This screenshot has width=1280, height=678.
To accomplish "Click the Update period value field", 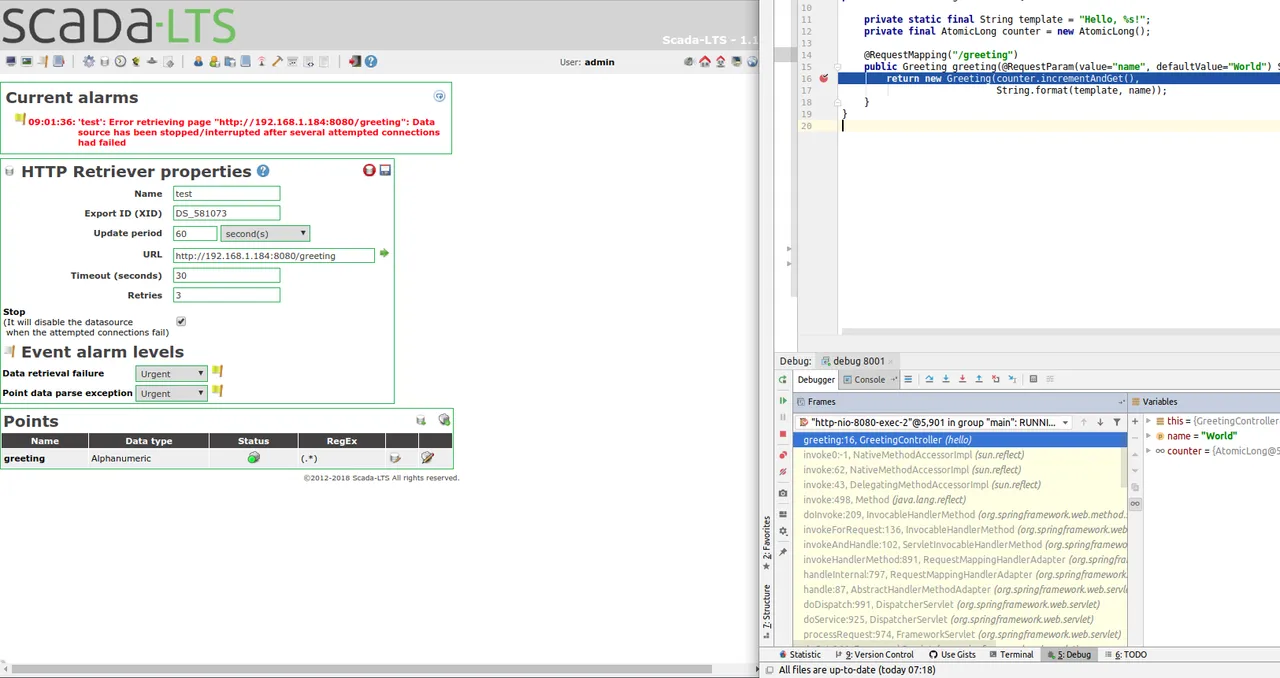I will 195,233.
